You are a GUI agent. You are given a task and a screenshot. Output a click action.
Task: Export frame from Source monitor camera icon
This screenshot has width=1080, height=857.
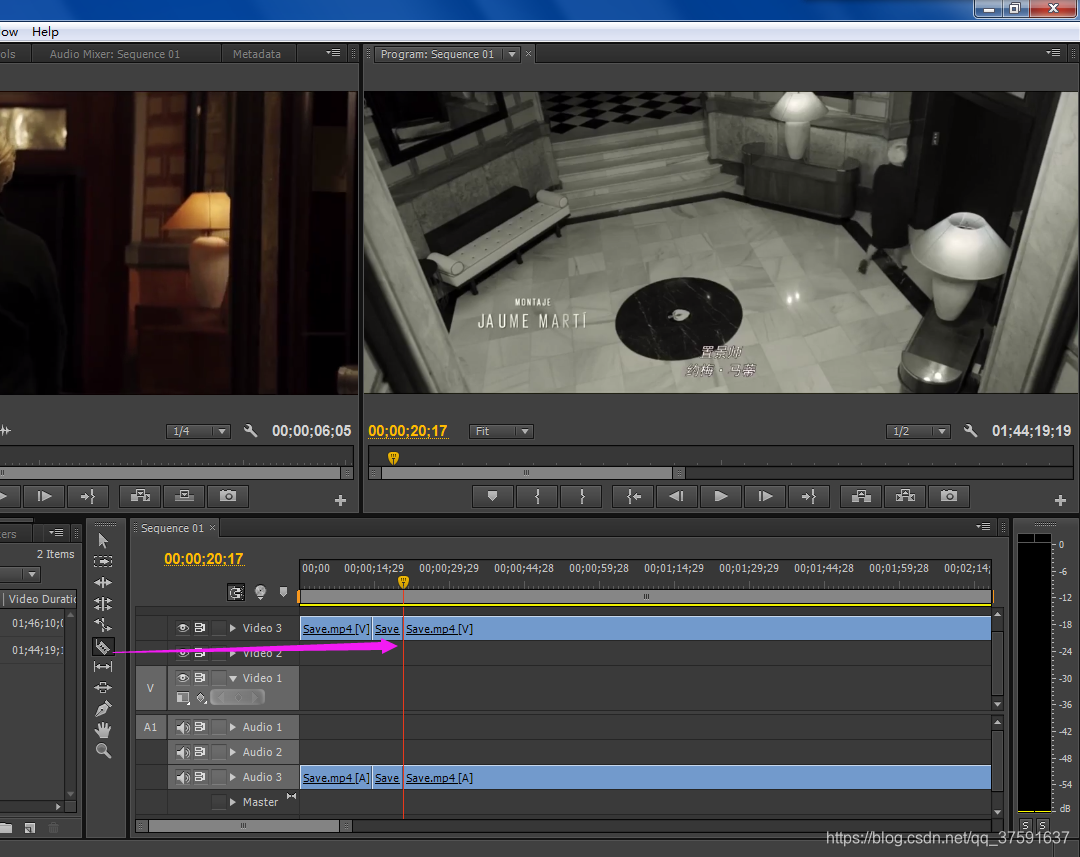[228, 496]
